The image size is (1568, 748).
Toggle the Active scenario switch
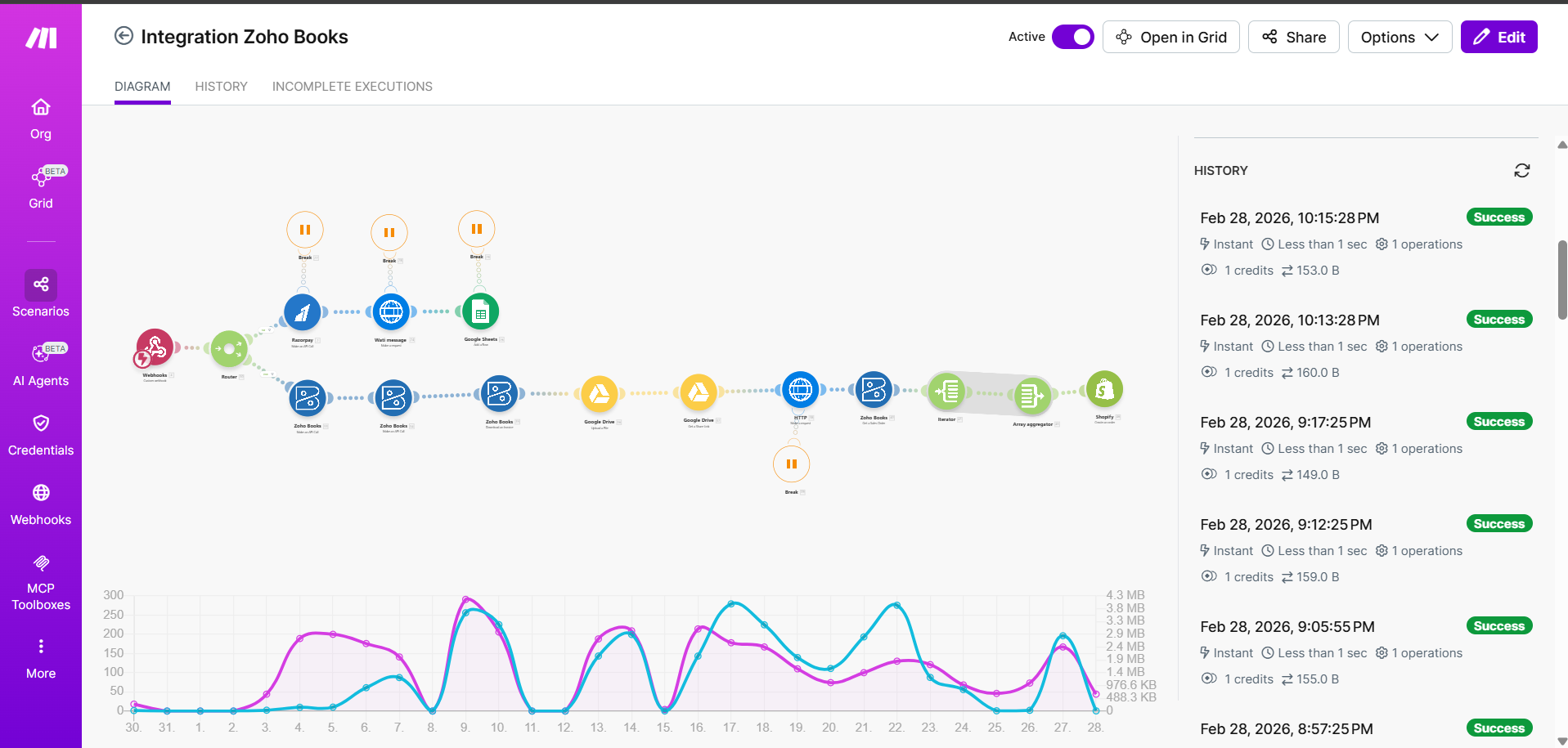(x=1073, y=37)
